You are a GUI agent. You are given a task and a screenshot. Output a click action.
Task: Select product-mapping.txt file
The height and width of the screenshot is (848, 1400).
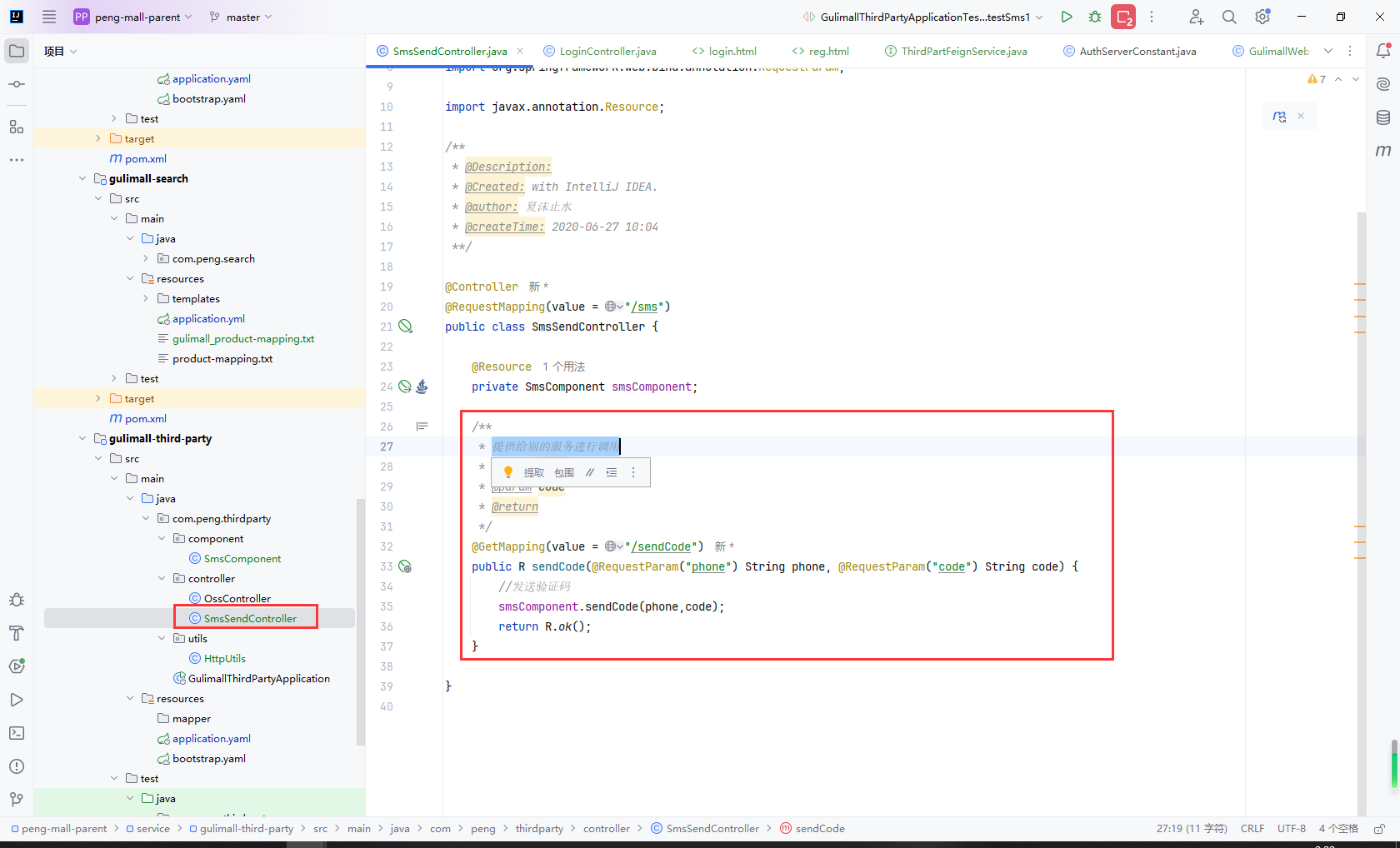(x=215, y=358)
